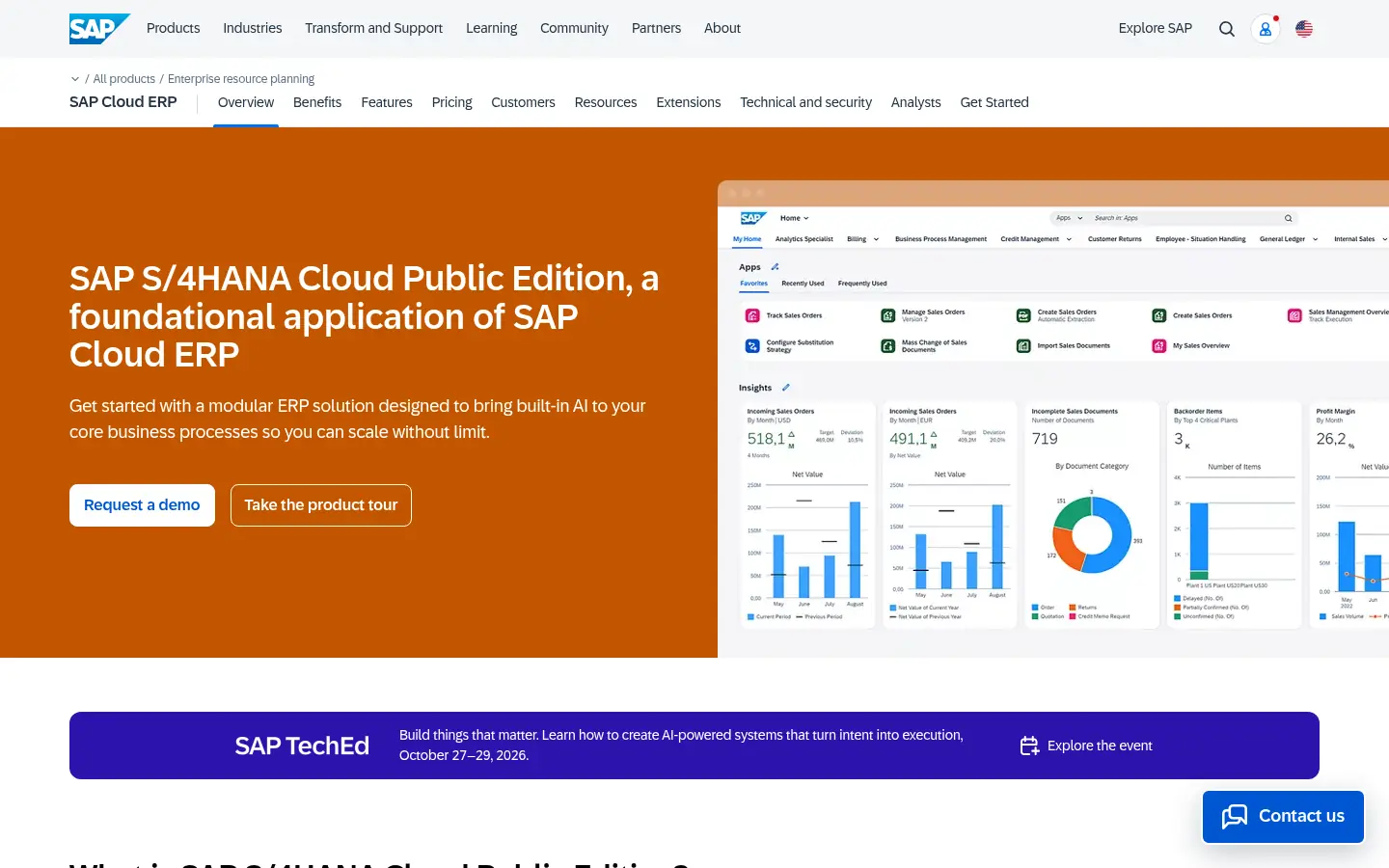Click the SAP logo in the header
Viewport: 1389px width, 868px height.
point(99,29)
